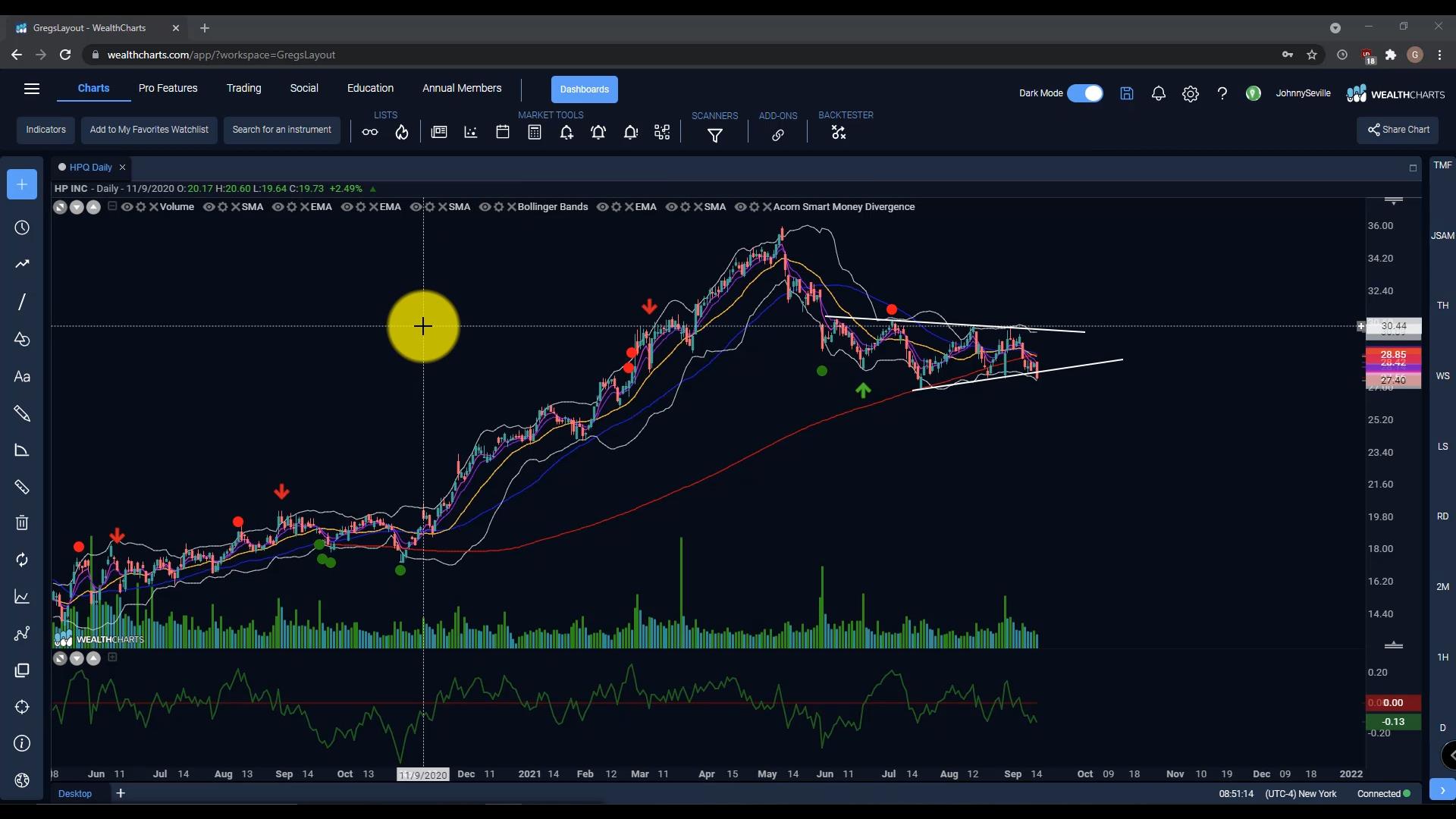Viewport: 1456px width, 819px height.
Task: Click the save layout disk icon
Action: pos(1127,93)
